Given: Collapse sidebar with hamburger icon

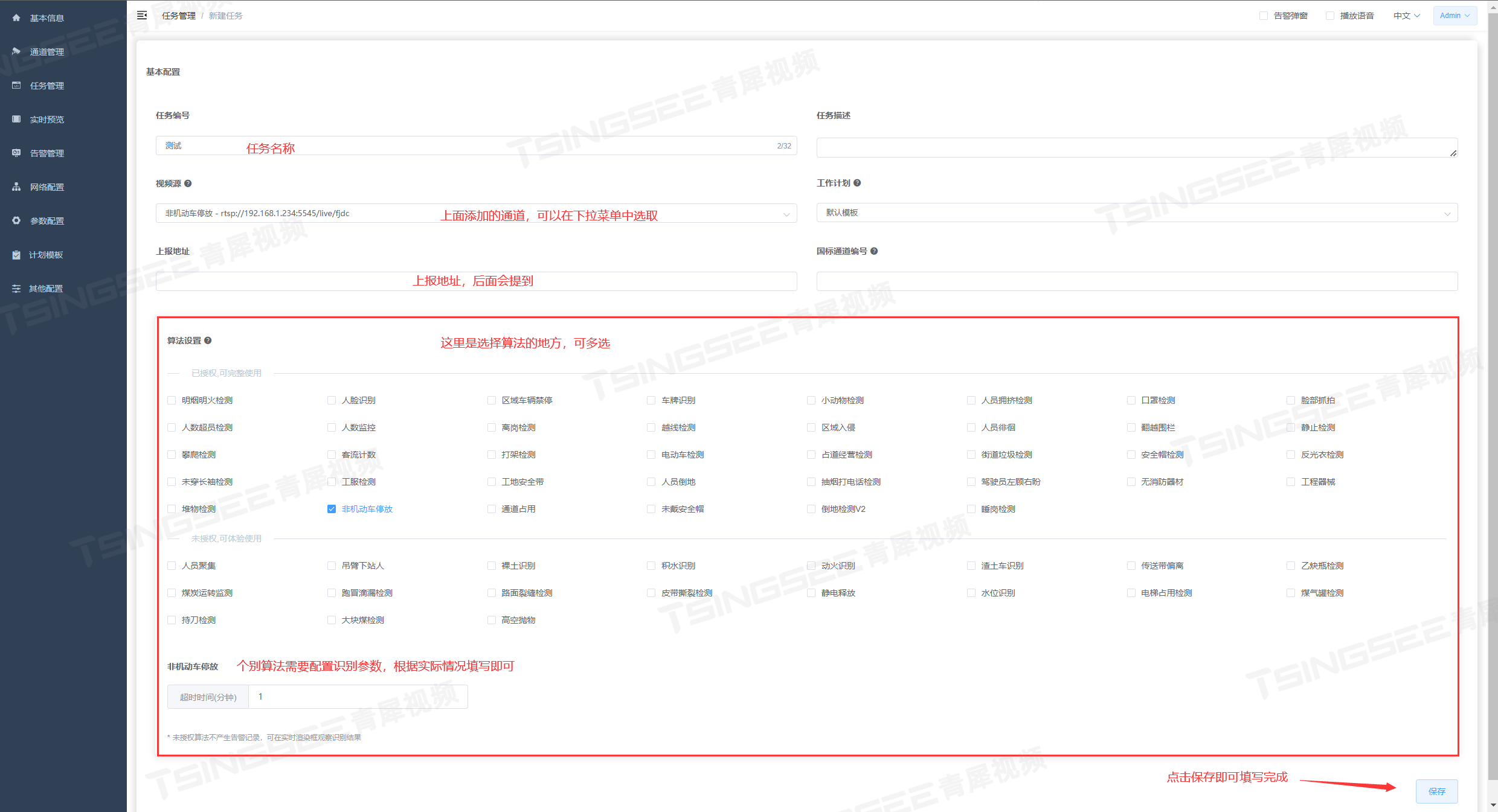Looking at the screenshot, I should click(x=142, y=16).
